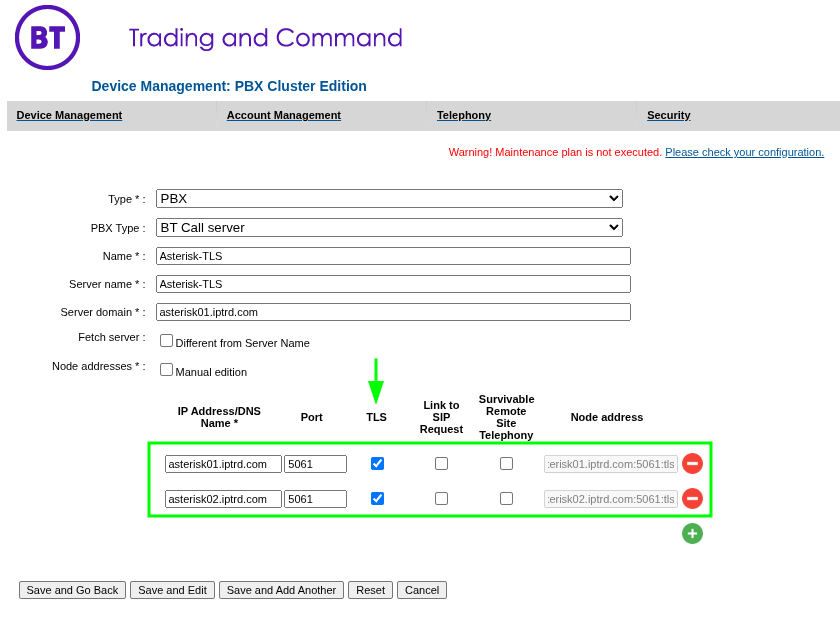
Task: Open the Account Management menu
Action: [284, 115]
